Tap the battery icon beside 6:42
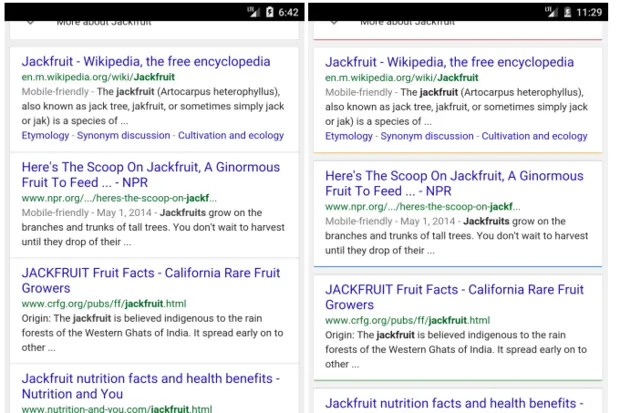Image resolution: width=620 pixels, height=413 pixels. pyautogui.click(x=270, y=12)
